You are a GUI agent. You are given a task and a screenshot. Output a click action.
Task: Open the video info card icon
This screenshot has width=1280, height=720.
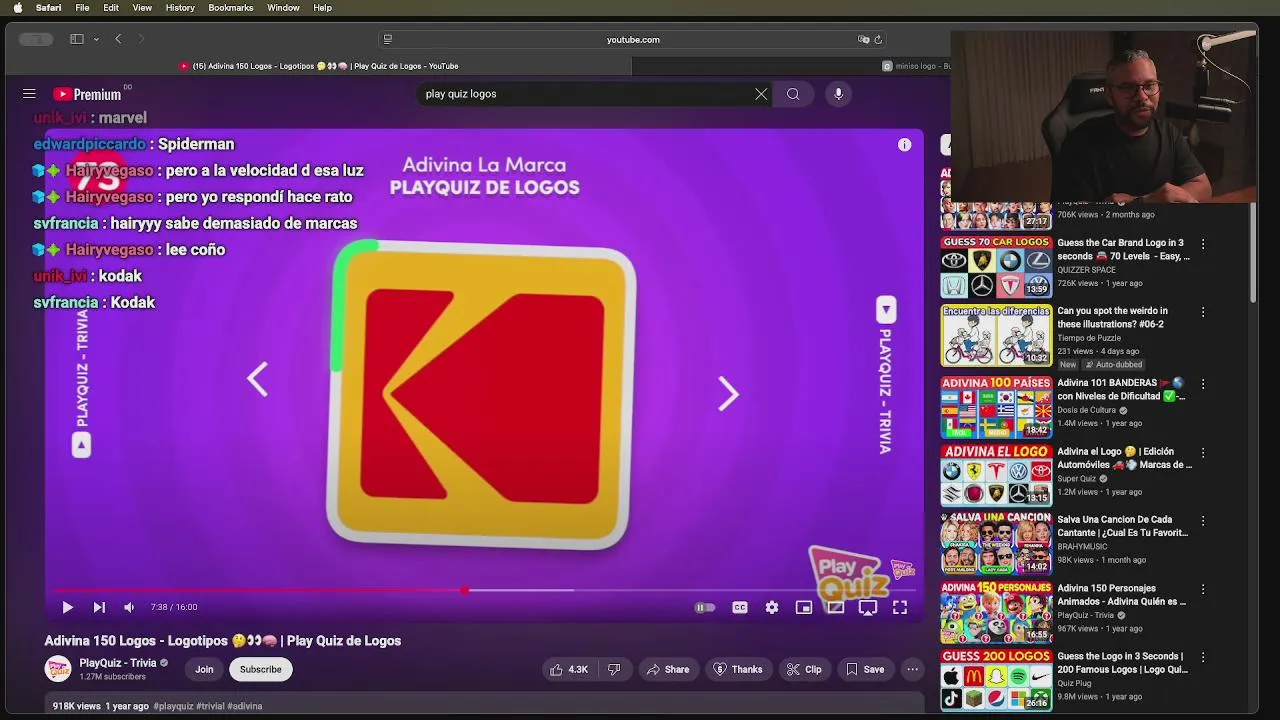pyautogui.click(x=904, y=145)
